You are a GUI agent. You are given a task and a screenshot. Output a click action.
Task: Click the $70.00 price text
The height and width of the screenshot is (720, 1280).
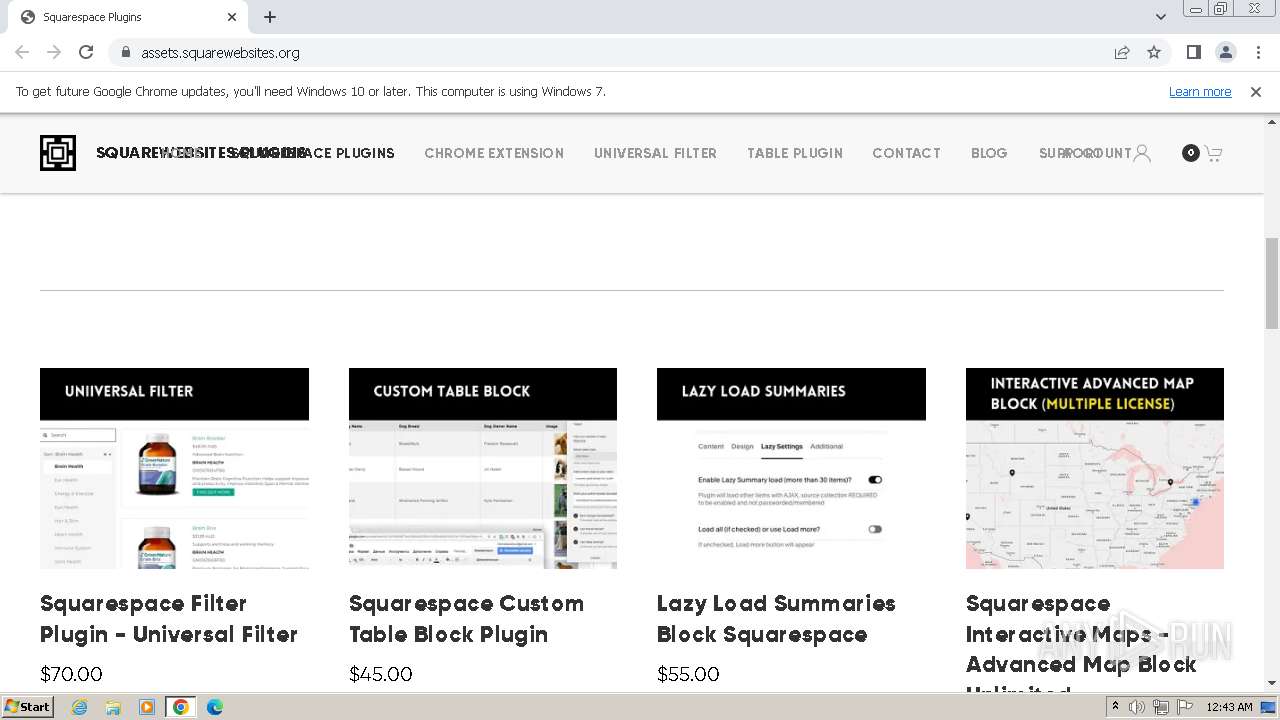coord(71,674)
